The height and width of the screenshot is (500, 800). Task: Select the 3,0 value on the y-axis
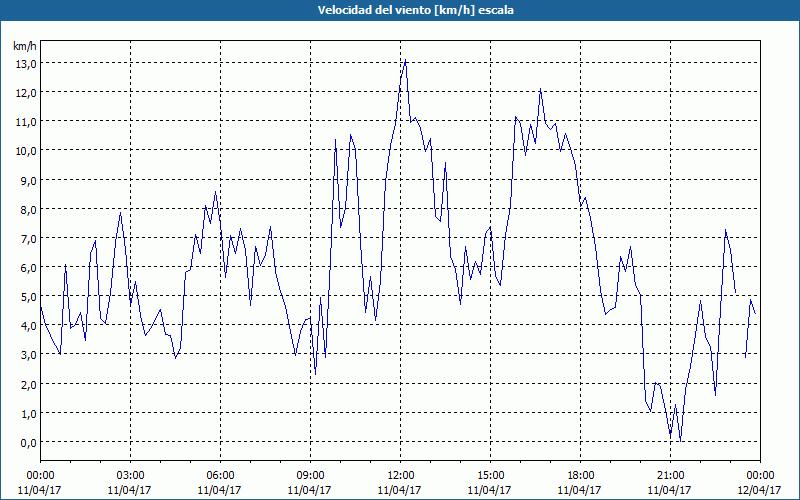point(30,355)
